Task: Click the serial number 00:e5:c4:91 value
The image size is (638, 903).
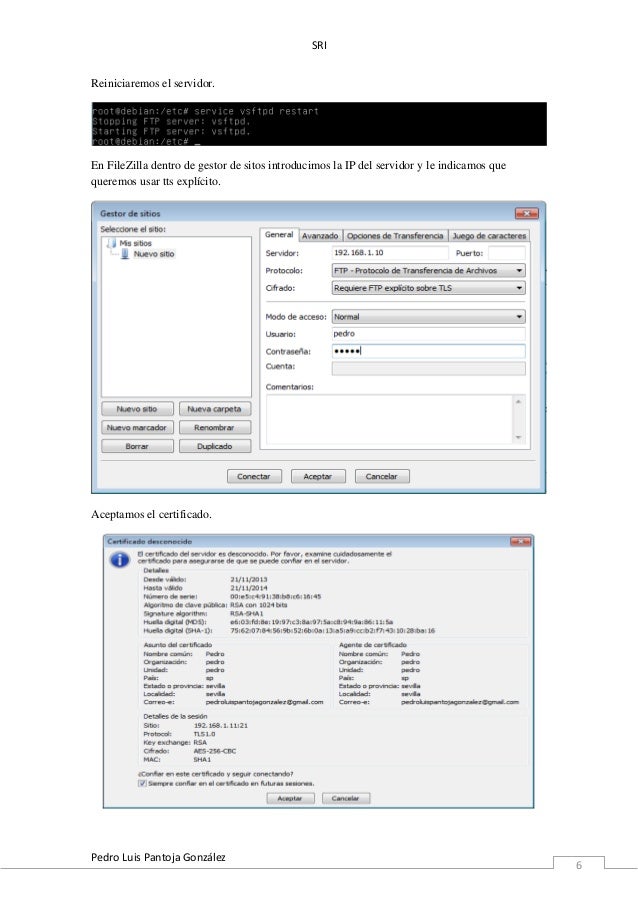Action: [275, 597]
